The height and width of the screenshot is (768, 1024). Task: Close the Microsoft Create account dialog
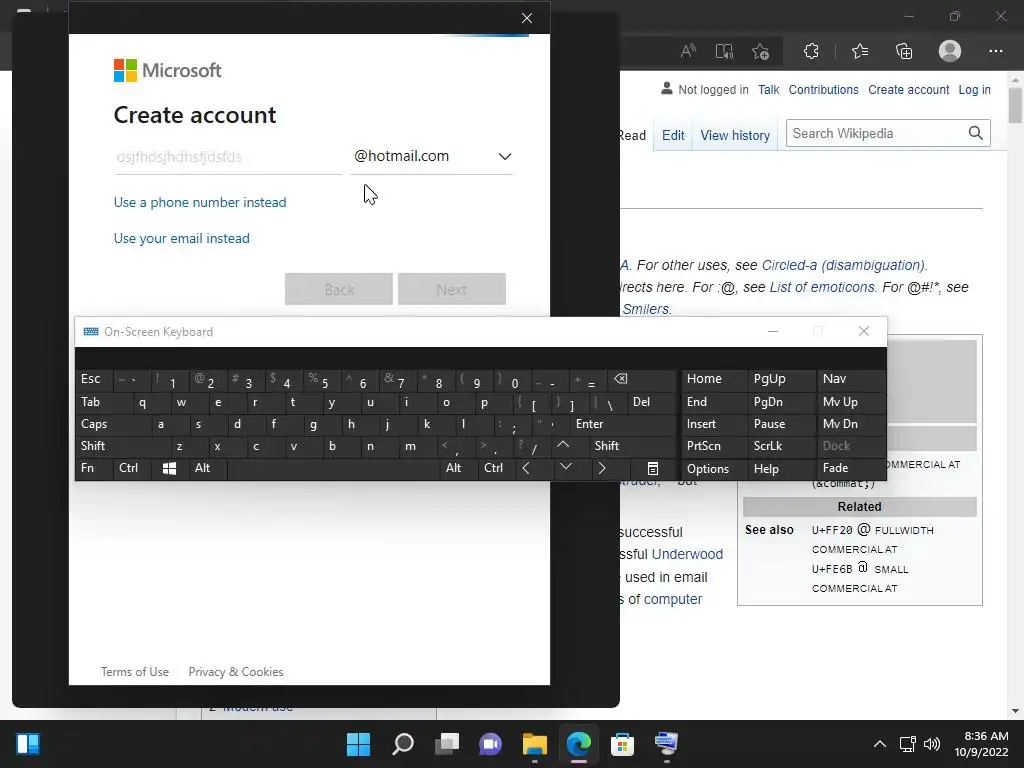pyautogui.click(x=527, y=18)
